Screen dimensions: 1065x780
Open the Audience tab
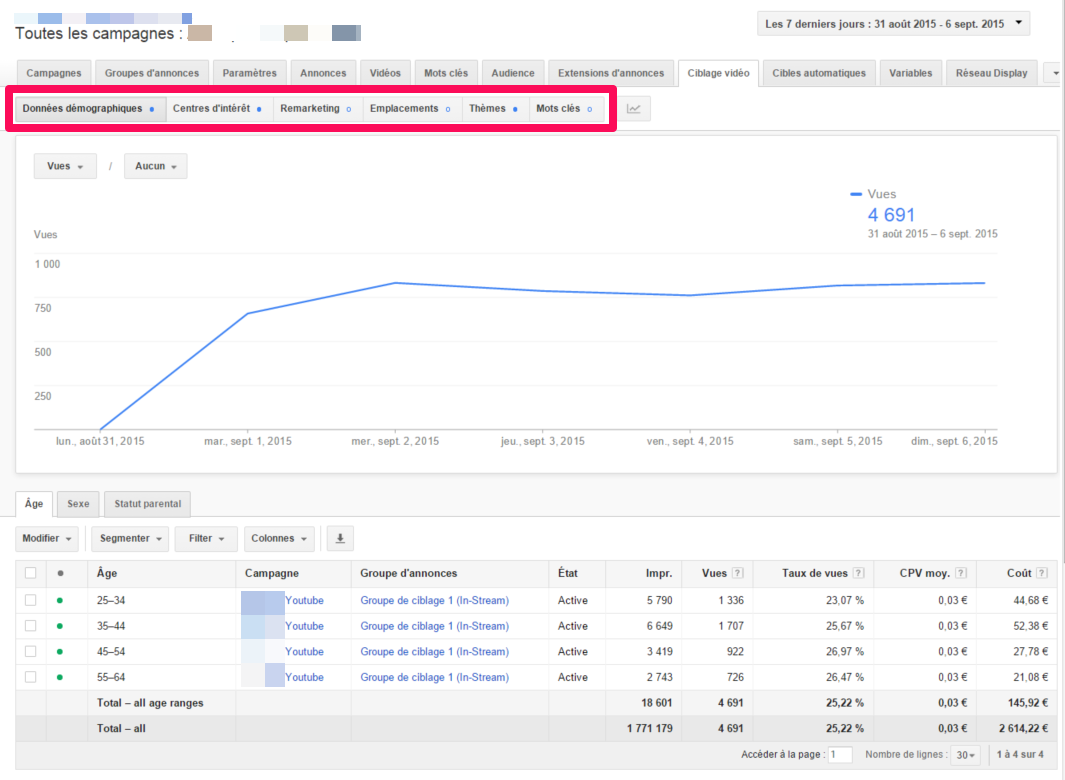513,73
